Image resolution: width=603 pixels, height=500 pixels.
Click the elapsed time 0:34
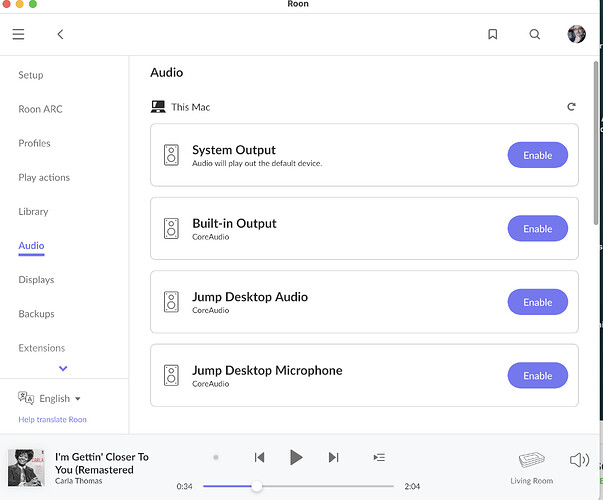click(184, 486)
